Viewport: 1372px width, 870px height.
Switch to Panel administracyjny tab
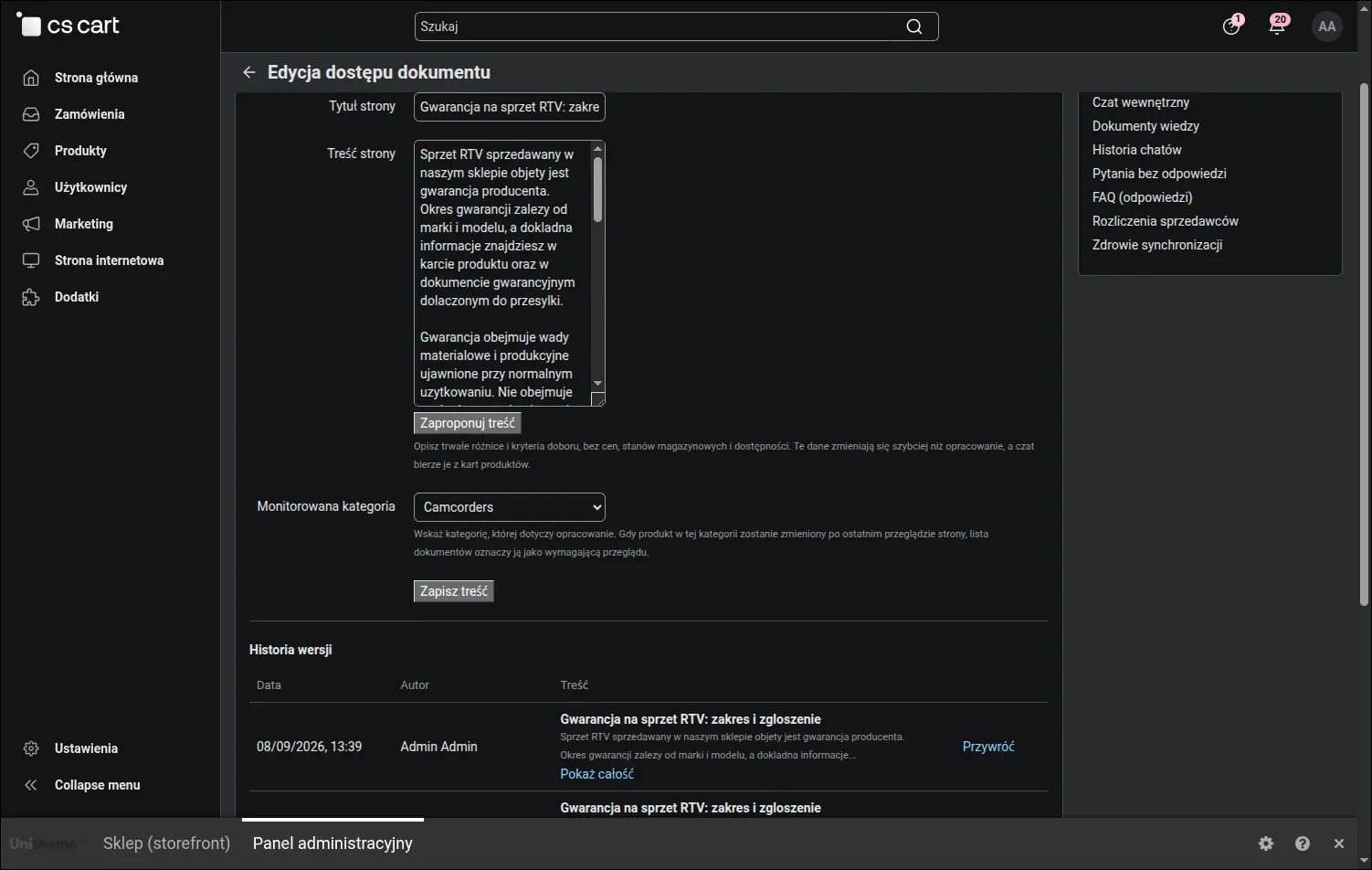tap(332, 843)
